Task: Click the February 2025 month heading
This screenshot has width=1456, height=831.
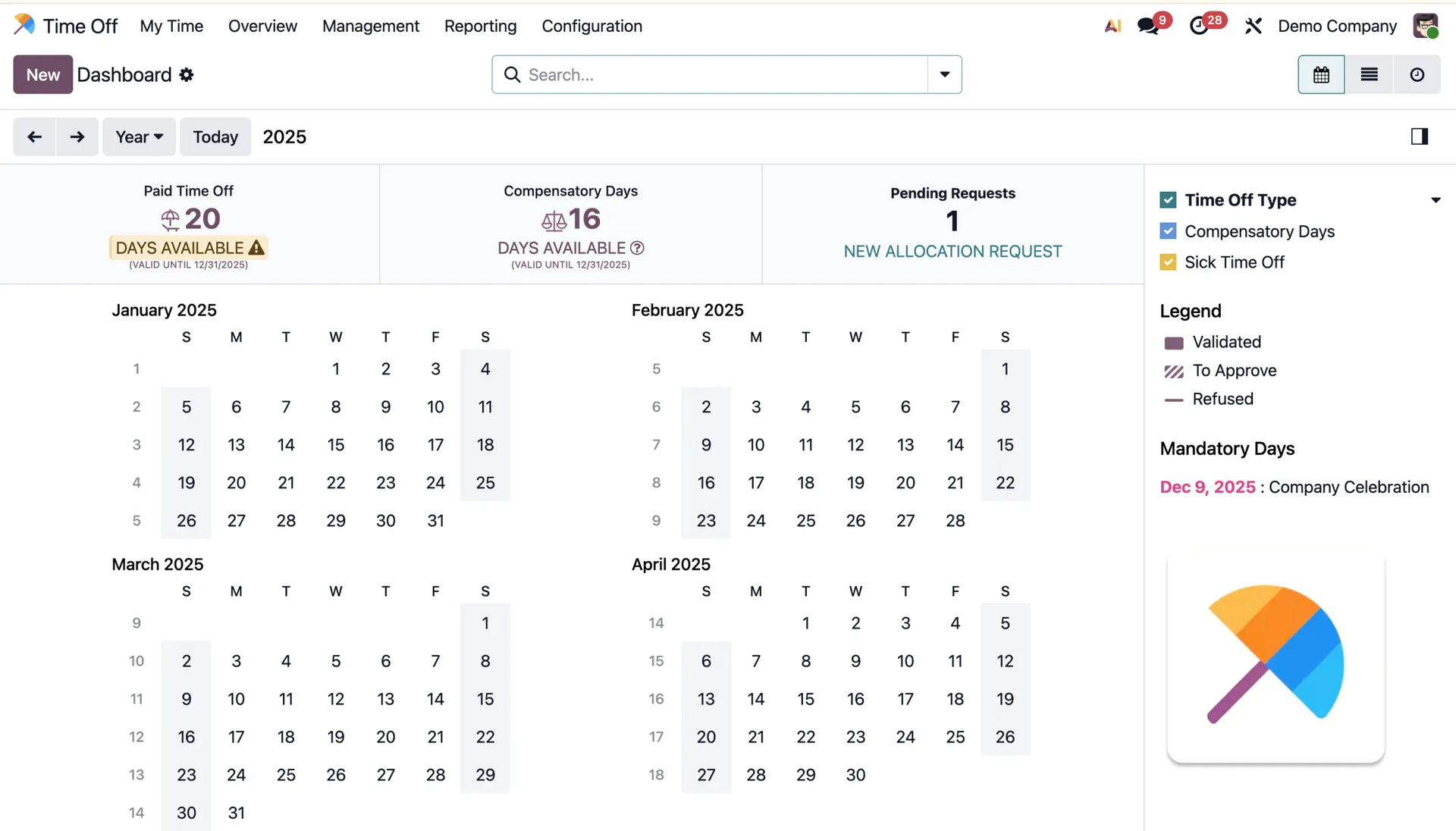Action: (x=687, y=310)
